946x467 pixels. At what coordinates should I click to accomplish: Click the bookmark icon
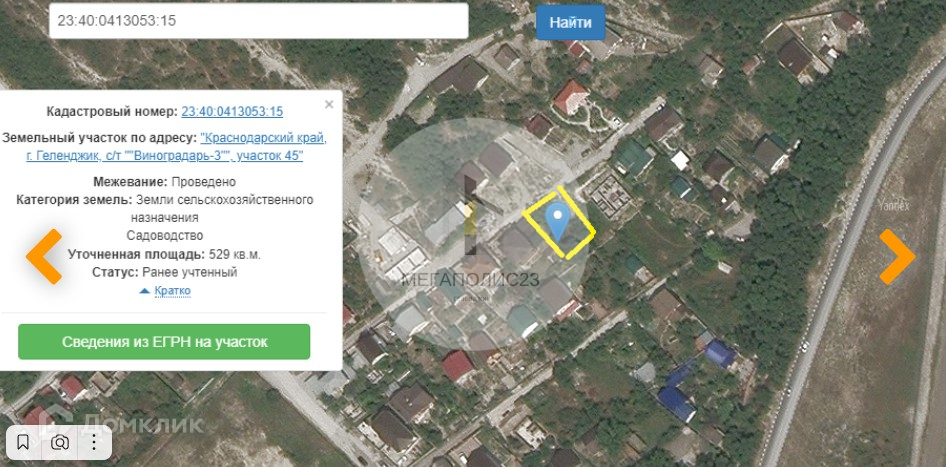point(23,443)
